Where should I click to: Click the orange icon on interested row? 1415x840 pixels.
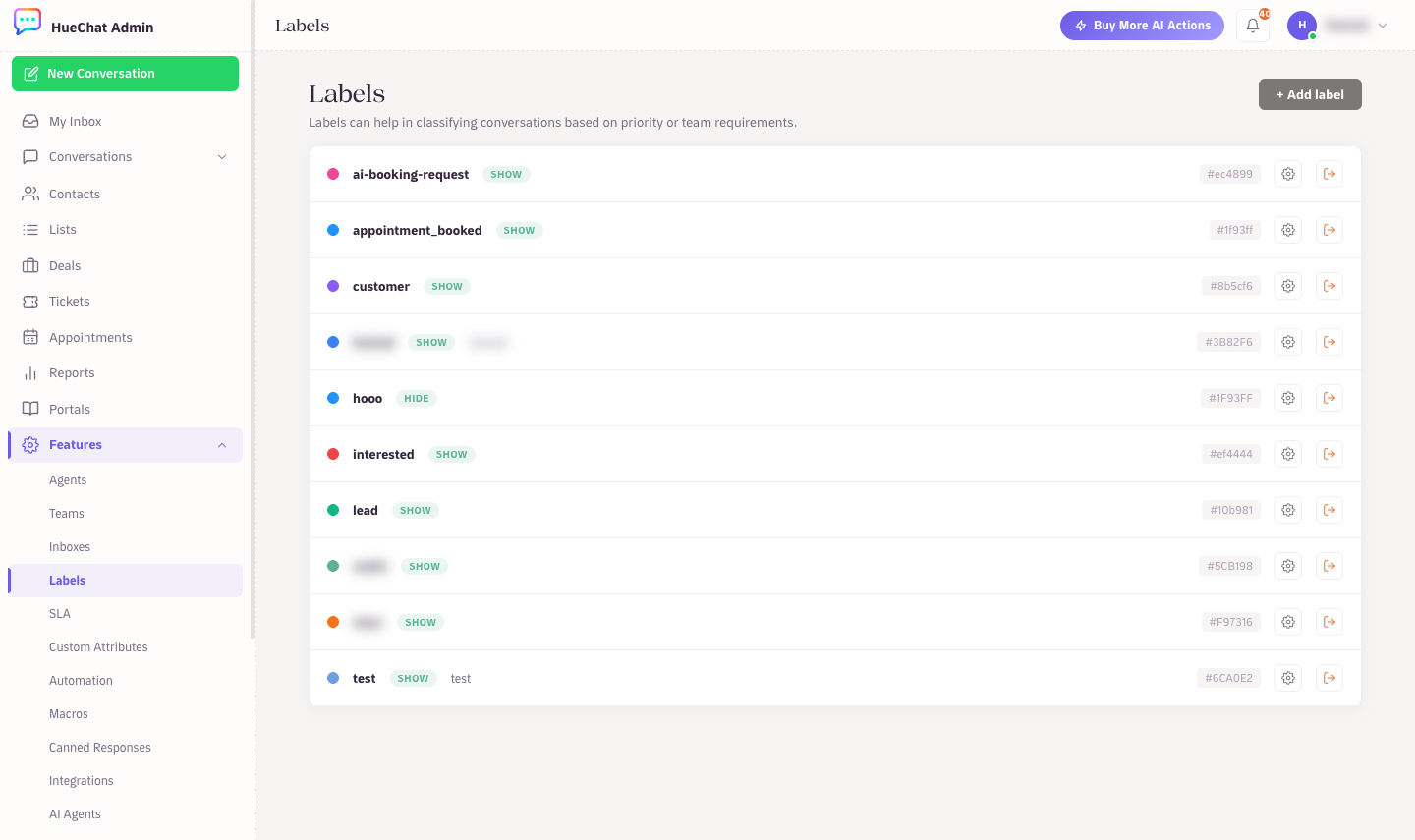1330,454
